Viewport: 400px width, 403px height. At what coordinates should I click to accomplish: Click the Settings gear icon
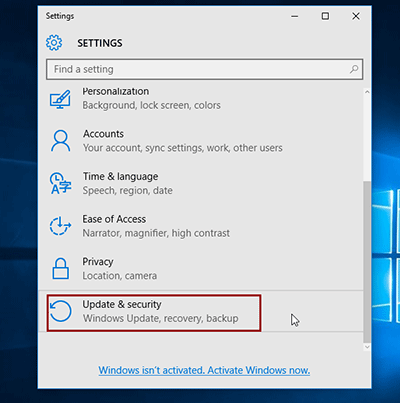54,43
